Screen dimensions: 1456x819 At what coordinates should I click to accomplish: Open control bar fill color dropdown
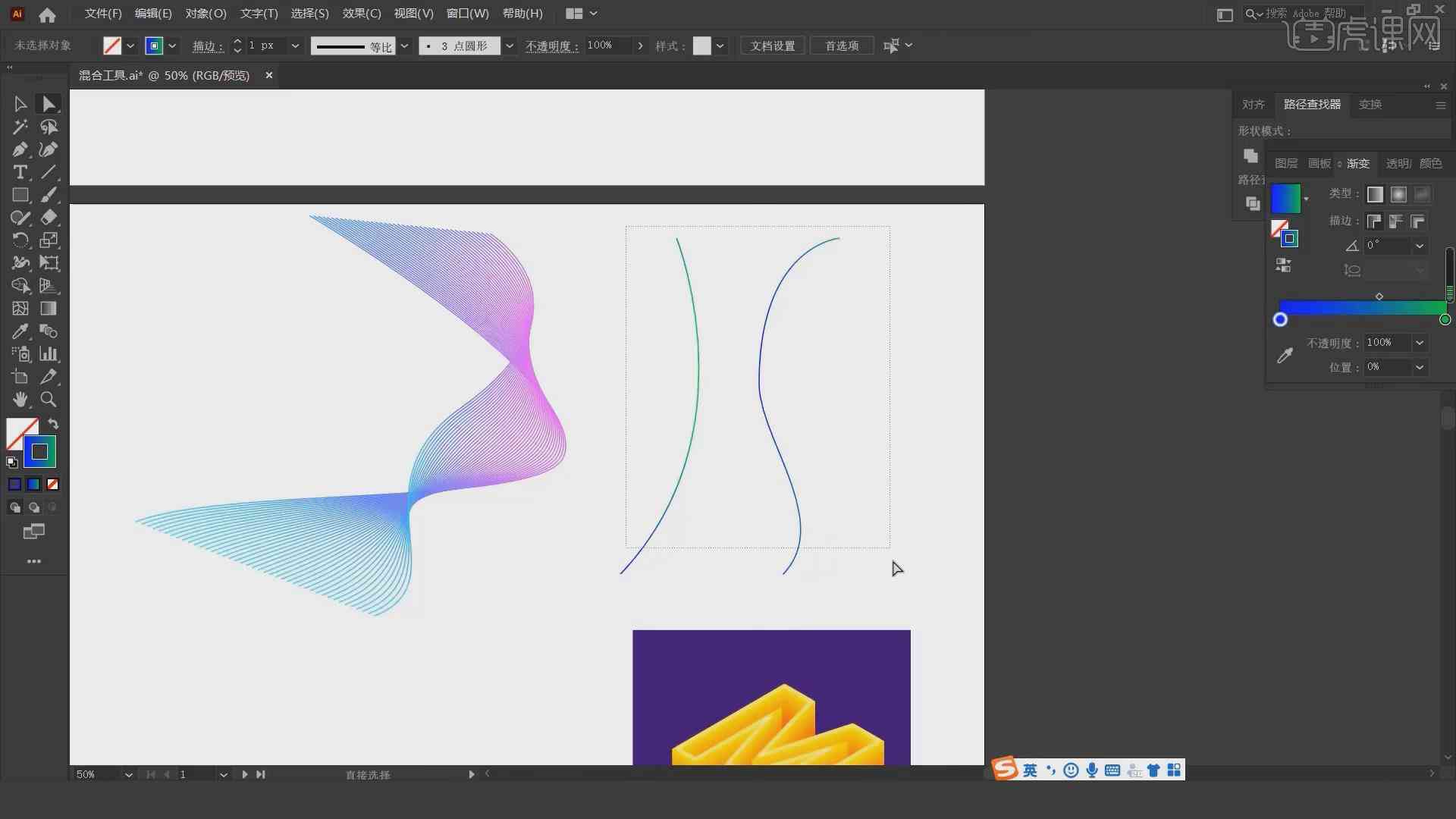tap(130, 46)
